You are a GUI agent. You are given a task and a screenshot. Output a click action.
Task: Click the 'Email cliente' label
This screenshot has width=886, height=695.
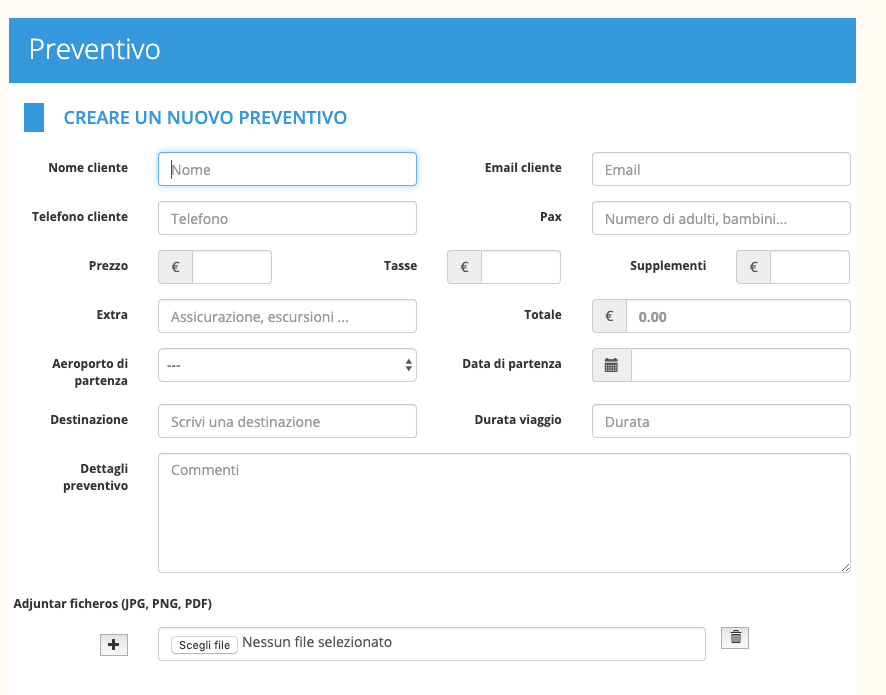coord(523,168)
